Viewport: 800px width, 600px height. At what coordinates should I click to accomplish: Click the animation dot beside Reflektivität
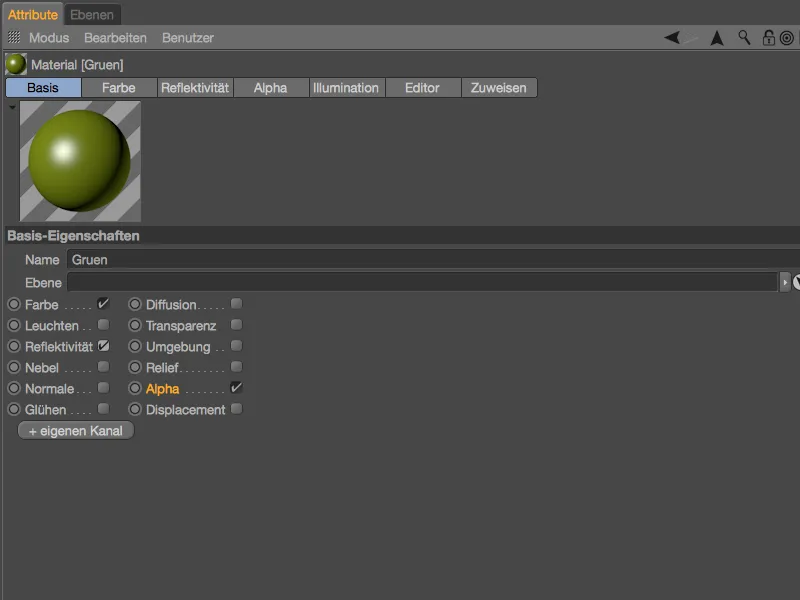[14, 346]
